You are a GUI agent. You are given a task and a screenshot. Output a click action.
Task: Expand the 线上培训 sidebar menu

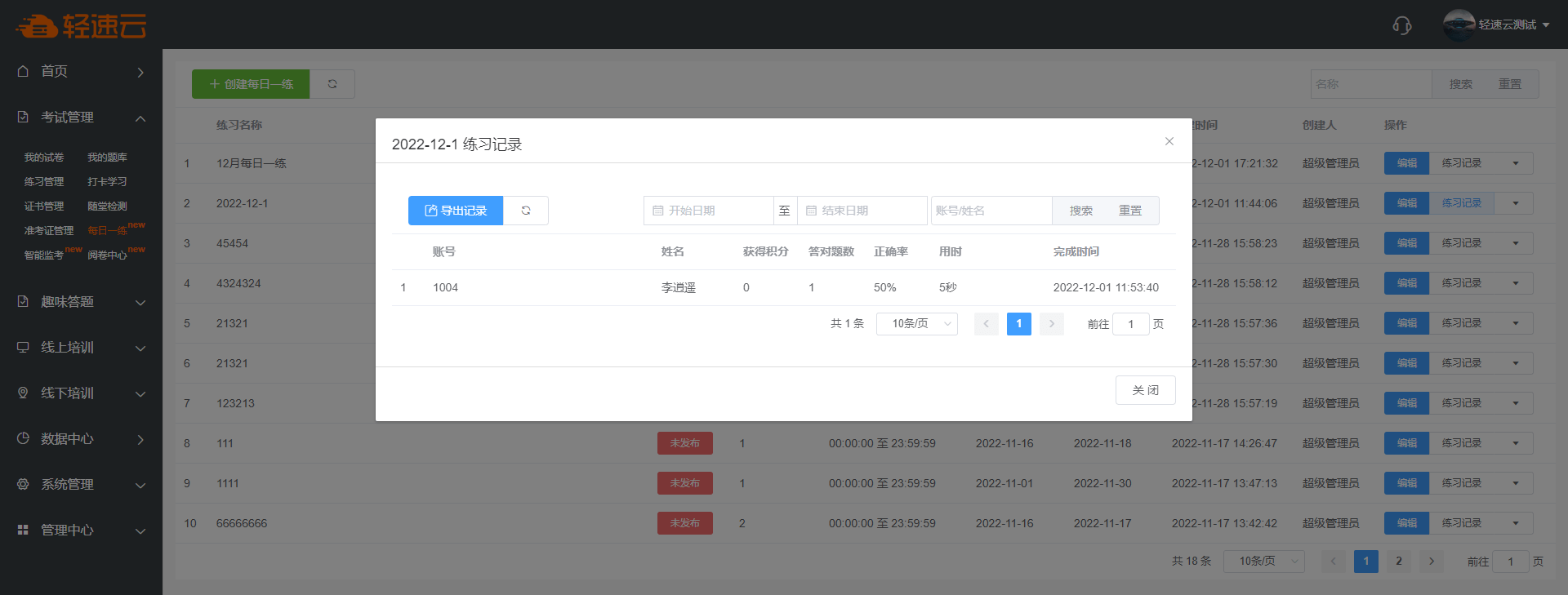point(81,348)
